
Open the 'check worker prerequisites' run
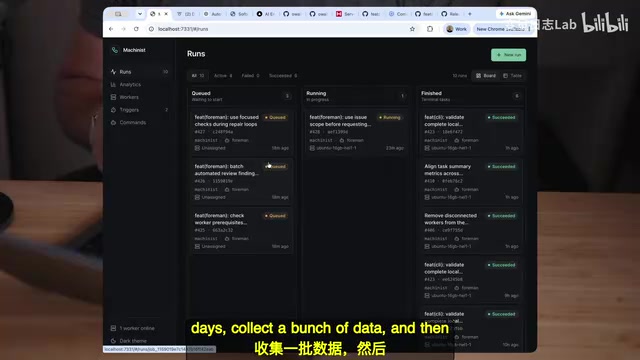(x=242, y=231)
